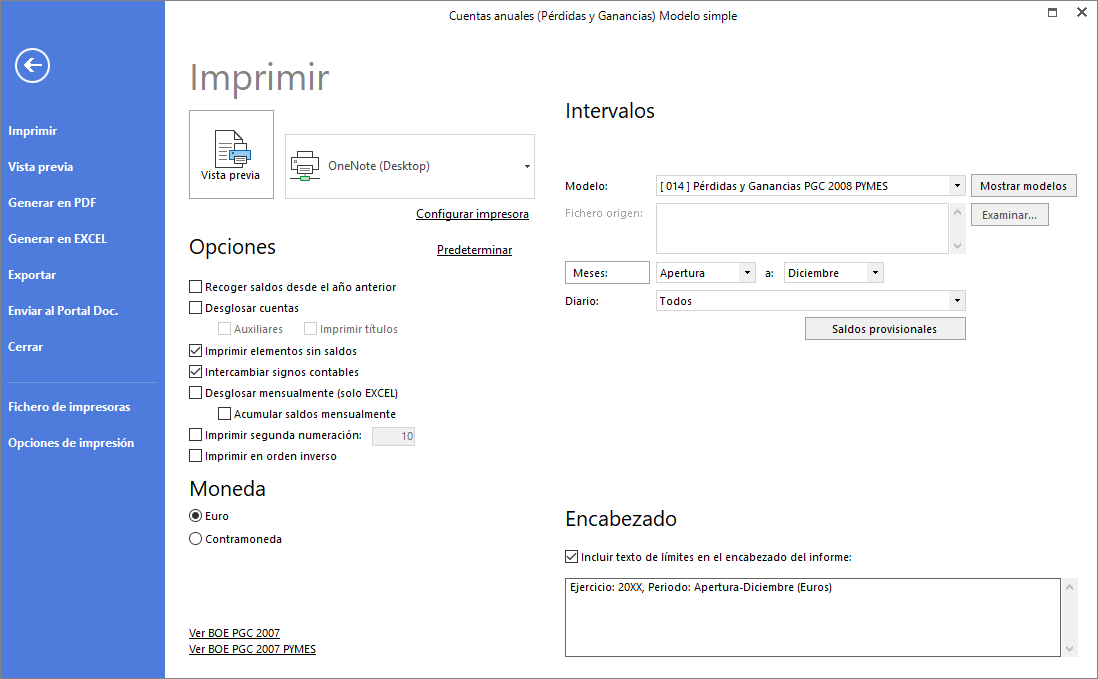Choose Generar en EXCEL

click(x=57, y=239)
